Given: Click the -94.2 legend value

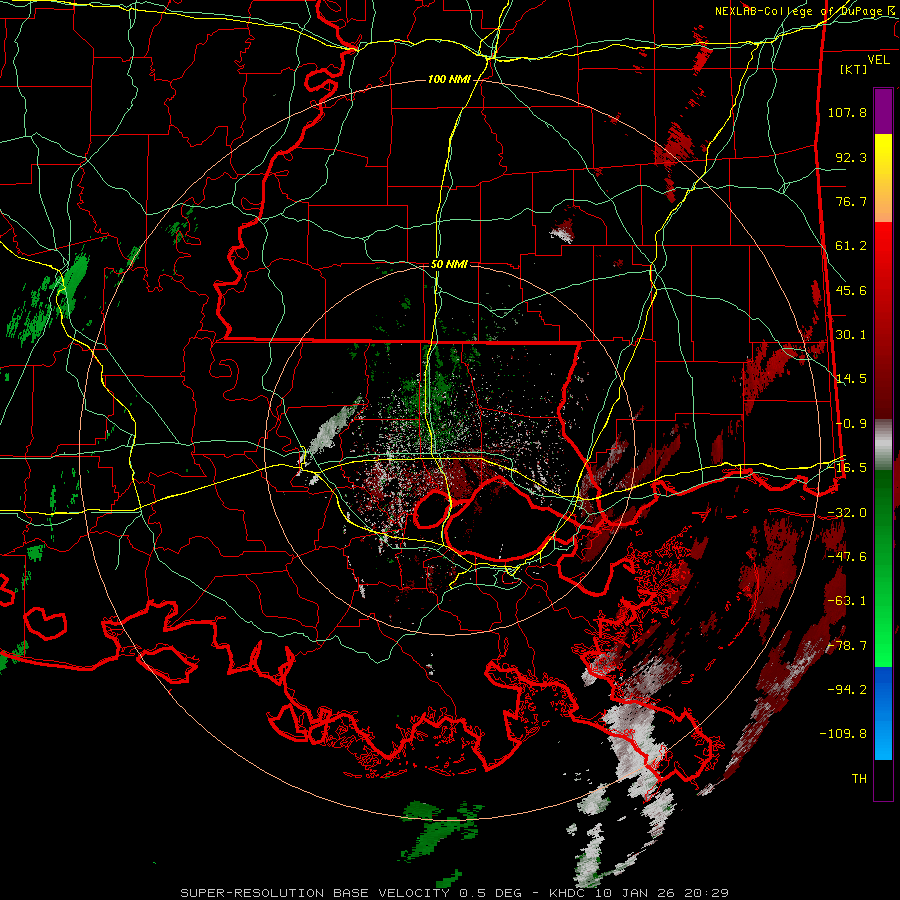Looking at the screenshot, I should coord(847,689).
